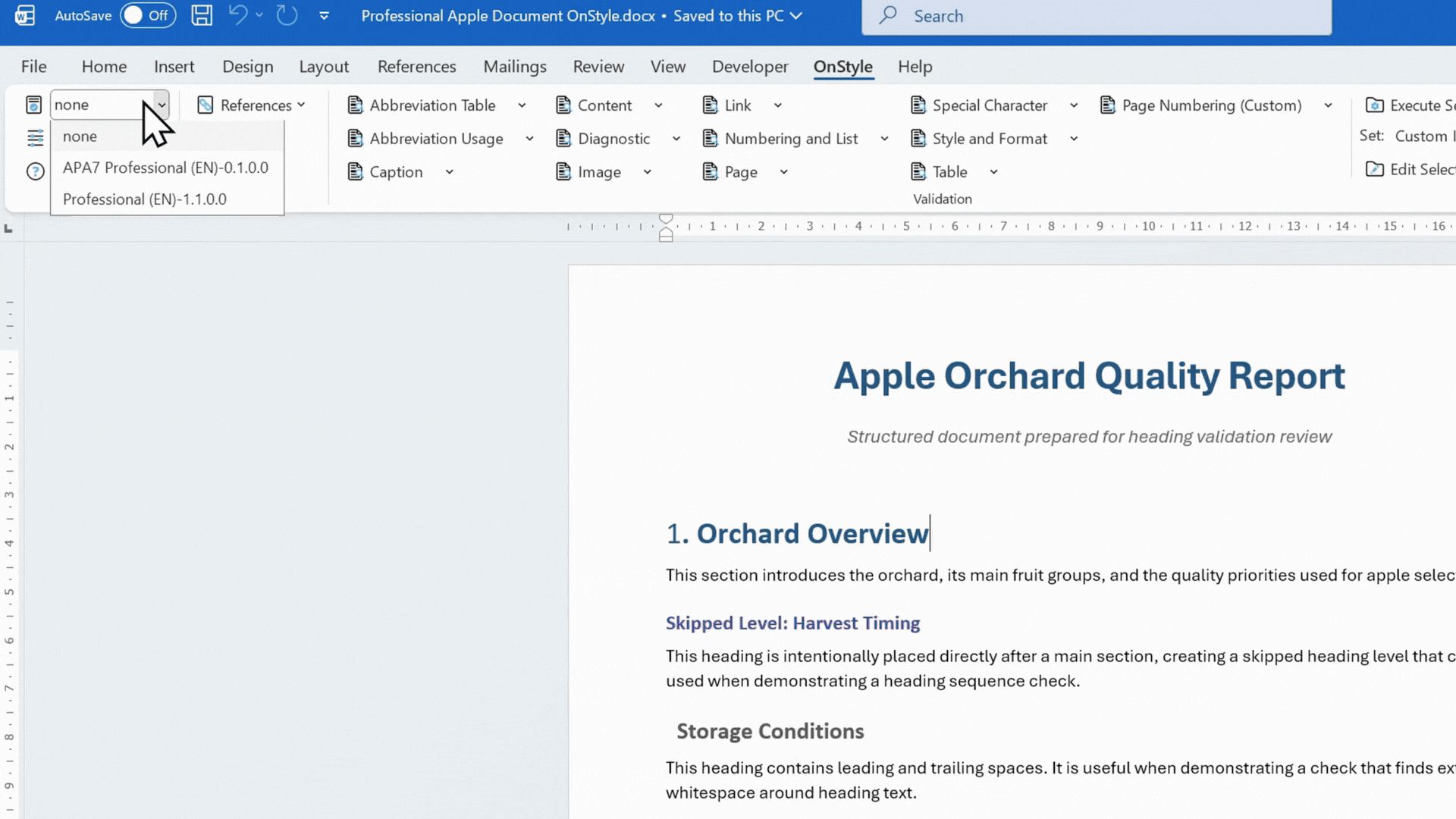Click Style and Format validation icon
The image size is (1456, 819).
pos(918,139)
